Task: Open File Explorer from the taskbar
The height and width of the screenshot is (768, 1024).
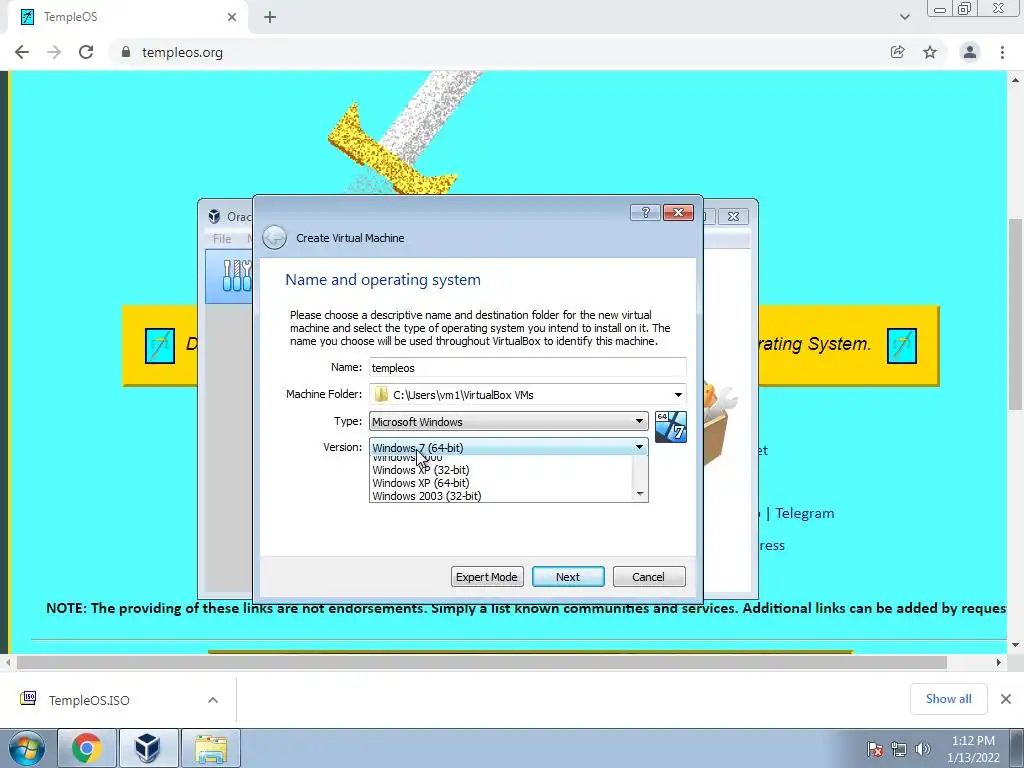Action: pos(210,748)
